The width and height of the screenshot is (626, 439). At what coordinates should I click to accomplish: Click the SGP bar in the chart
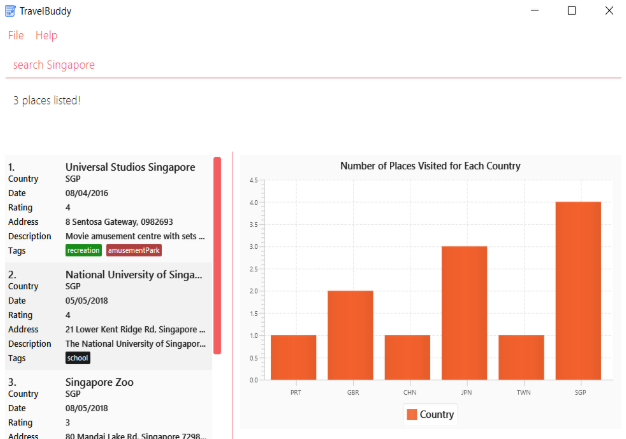click(578, 291)
